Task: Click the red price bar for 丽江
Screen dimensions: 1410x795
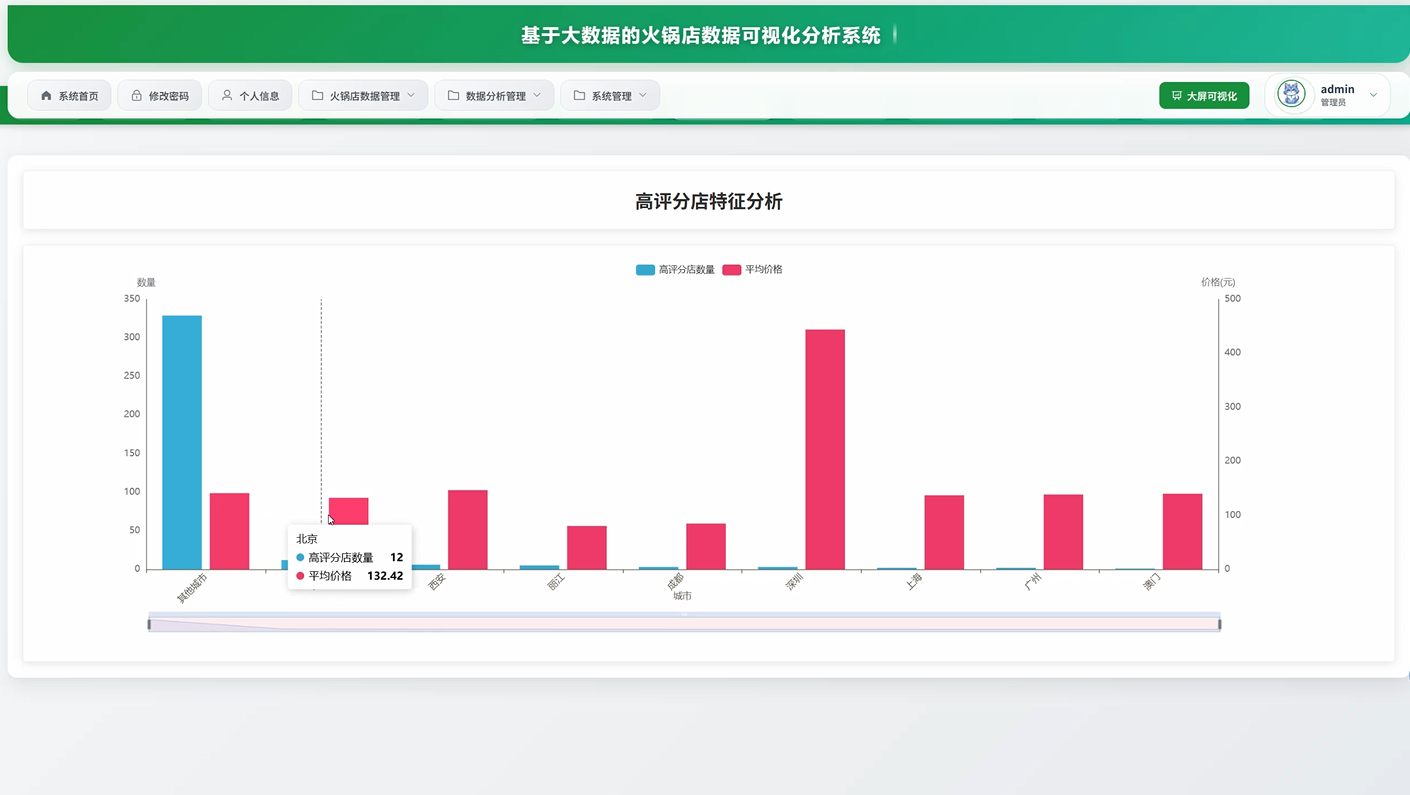Action: [x=587, y=548]
